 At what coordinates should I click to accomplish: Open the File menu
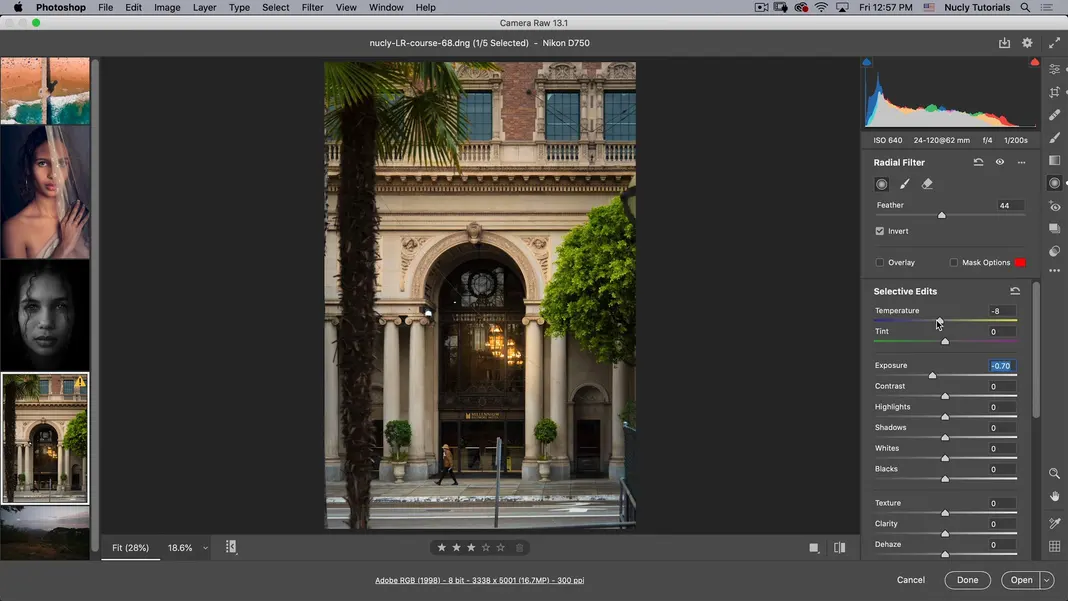click(106, 7)
